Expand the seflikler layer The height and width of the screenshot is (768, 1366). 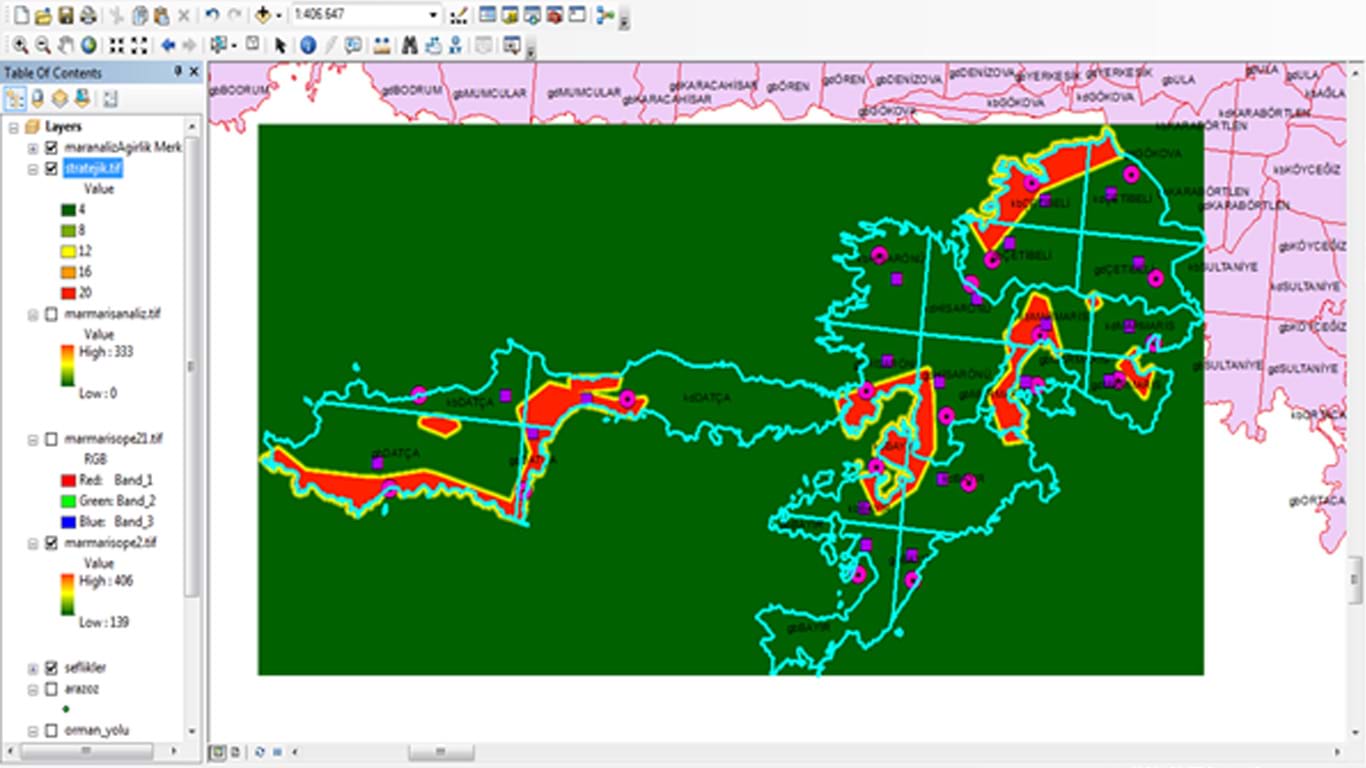(x=33, y=668)
